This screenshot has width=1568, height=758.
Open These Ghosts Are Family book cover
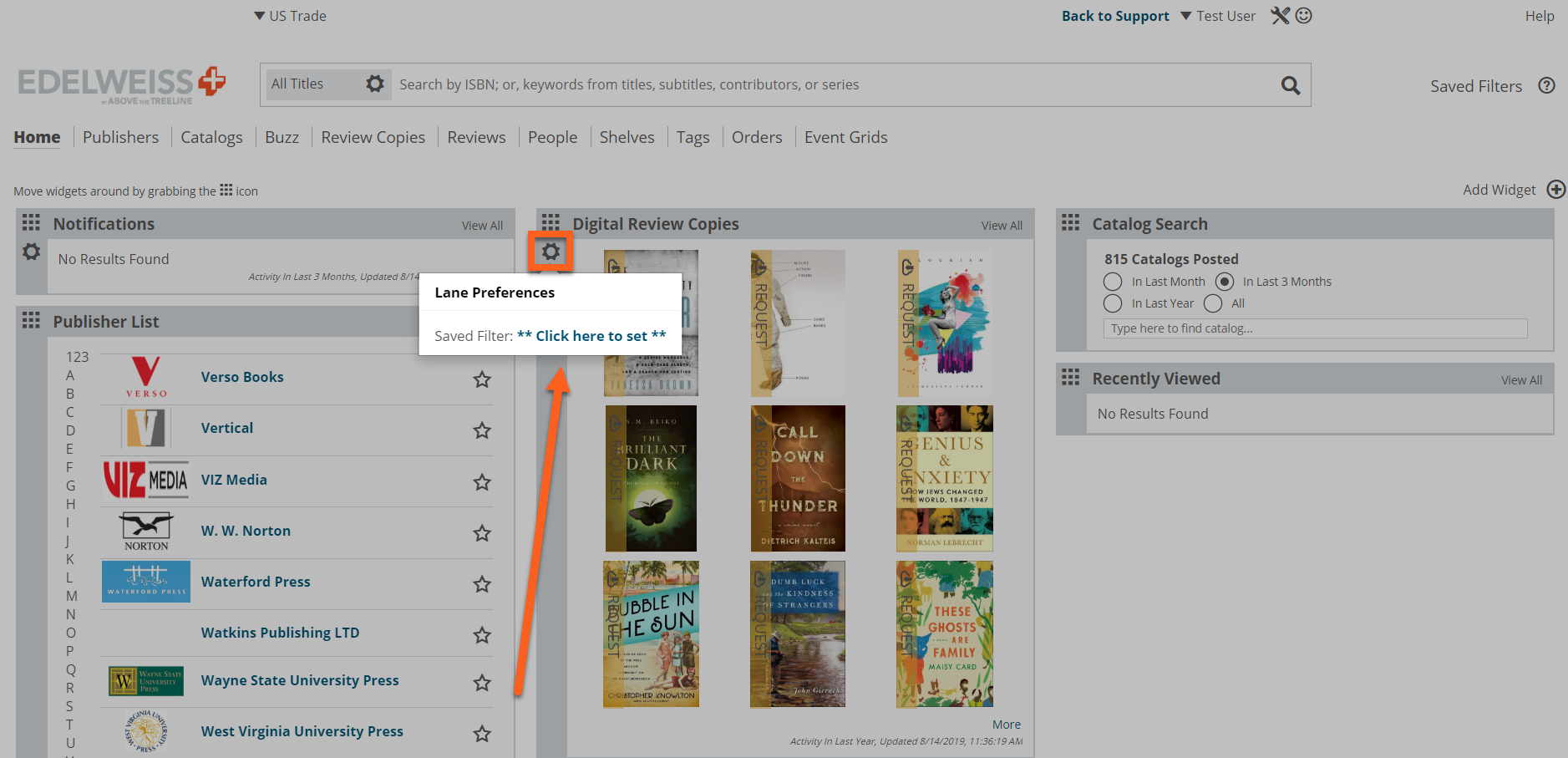[945, 634]
